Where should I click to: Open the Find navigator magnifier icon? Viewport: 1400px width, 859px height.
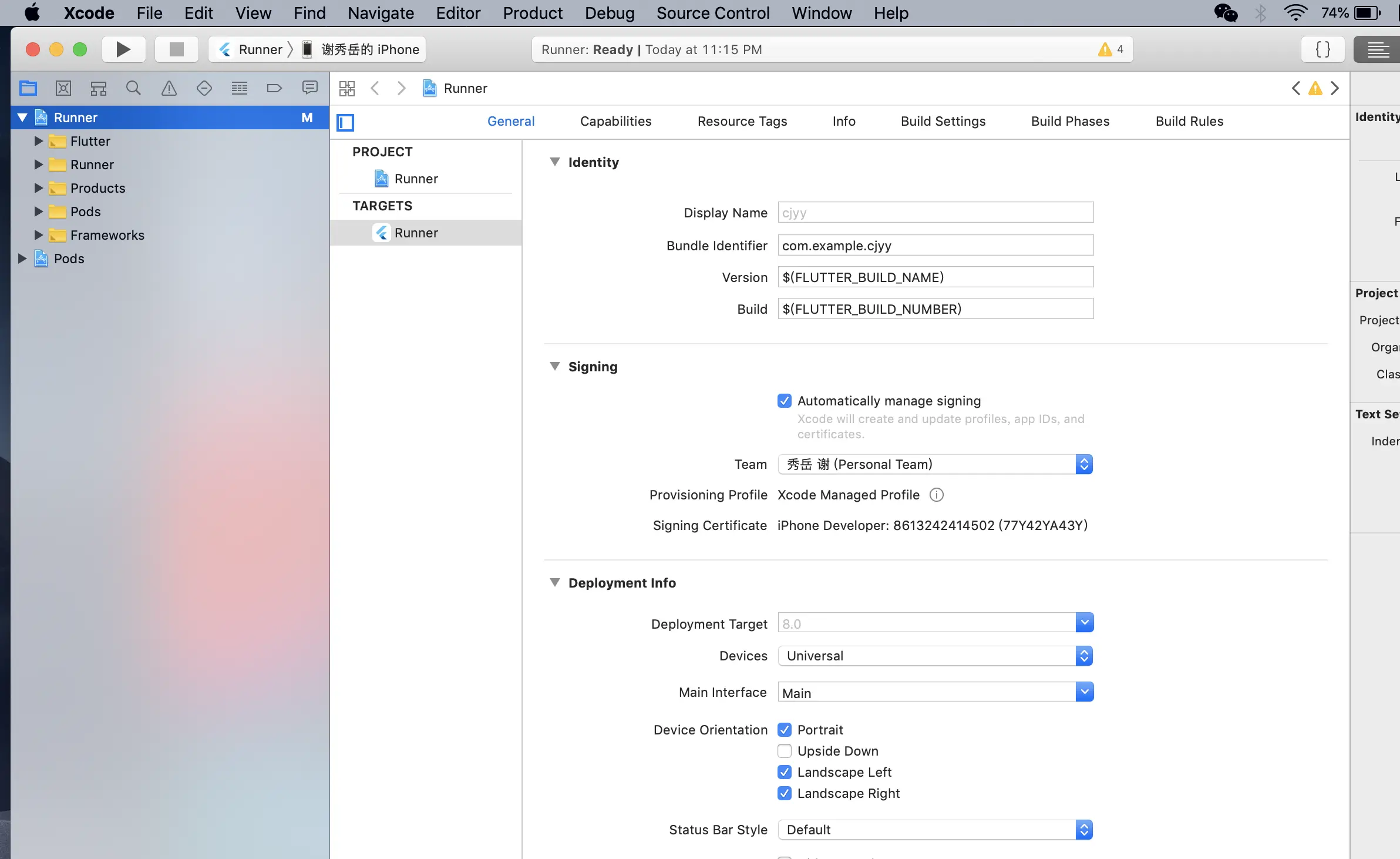(134, 88)
